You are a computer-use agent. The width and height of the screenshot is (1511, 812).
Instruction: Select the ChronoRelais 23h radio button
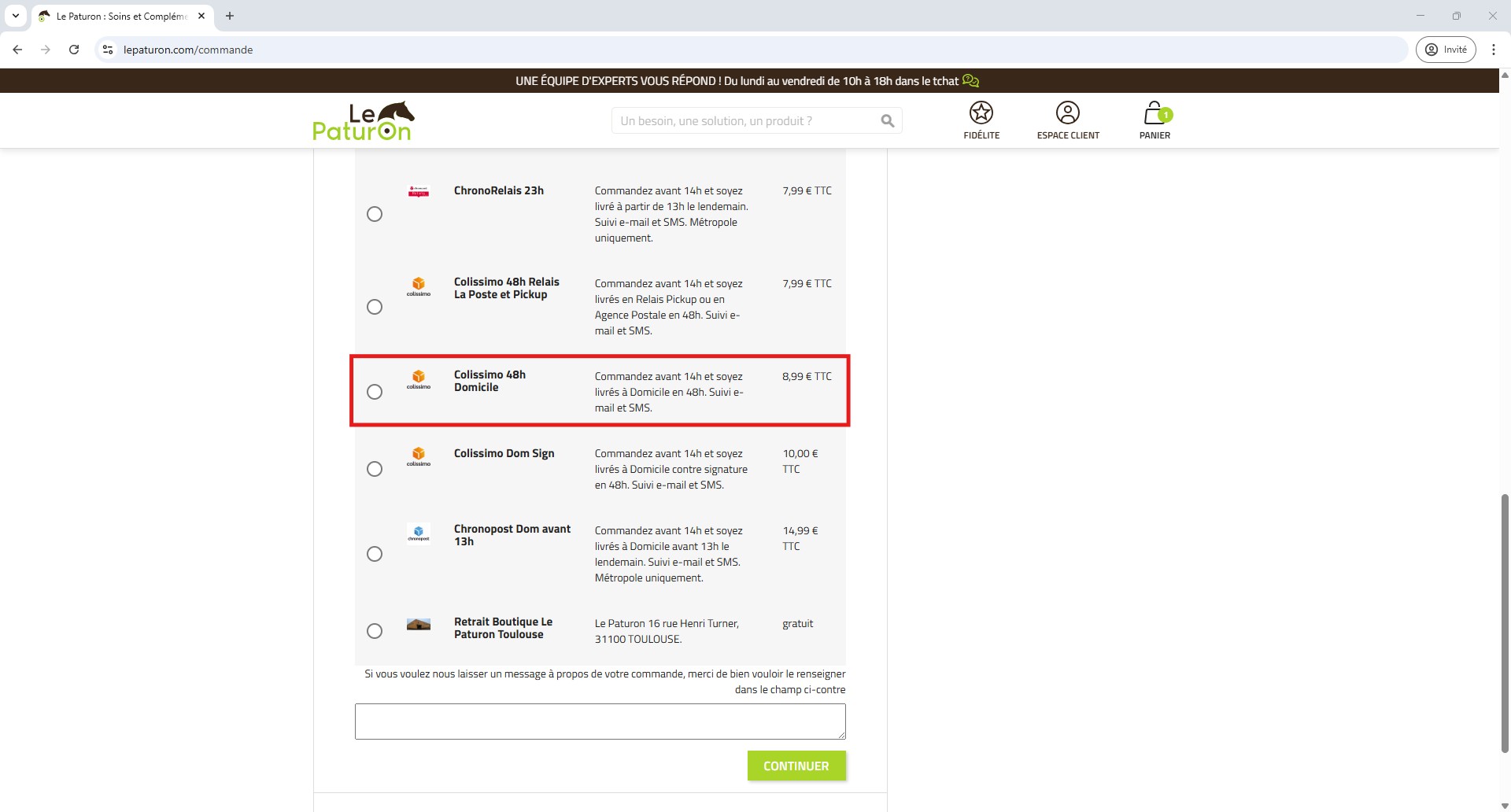(x=375, y=214)
